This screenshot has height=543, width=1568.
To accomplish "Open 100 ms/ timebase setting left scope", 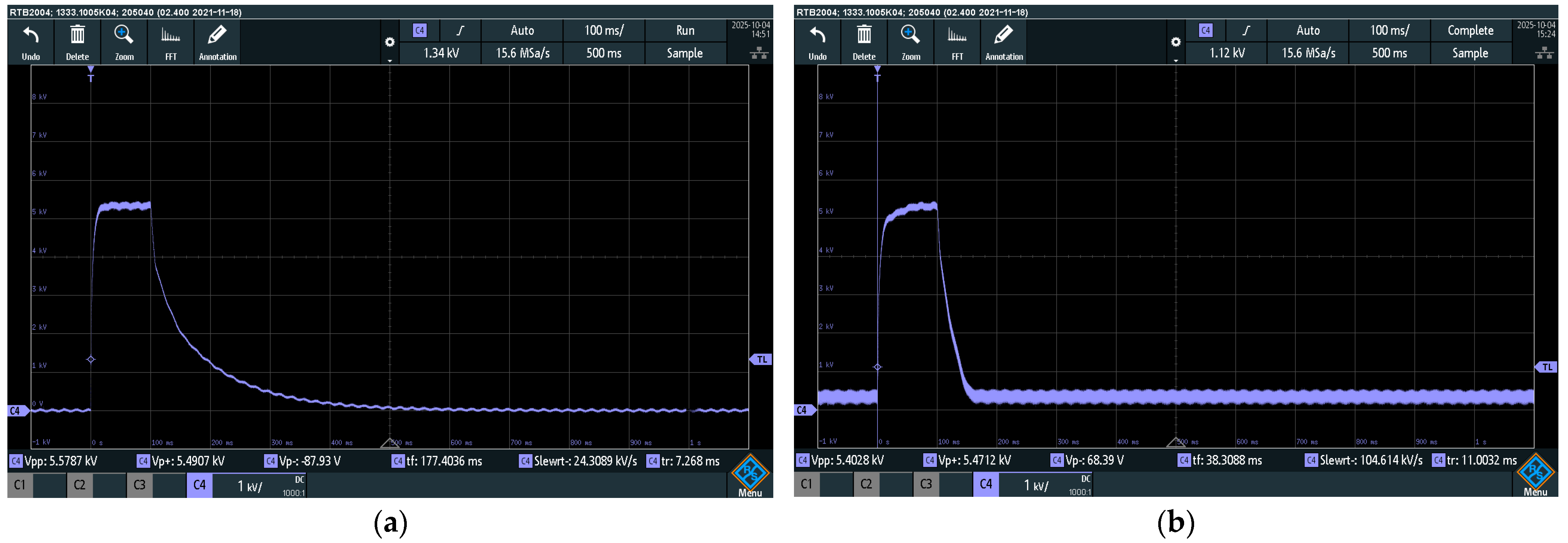I will click(x=604, y=30).
